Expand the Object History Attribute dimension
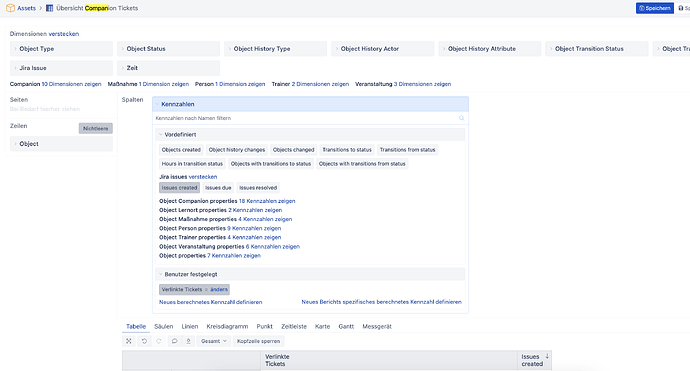Viewport: 690px width, 371px height. pyautogui.click(x=490, y=49)
